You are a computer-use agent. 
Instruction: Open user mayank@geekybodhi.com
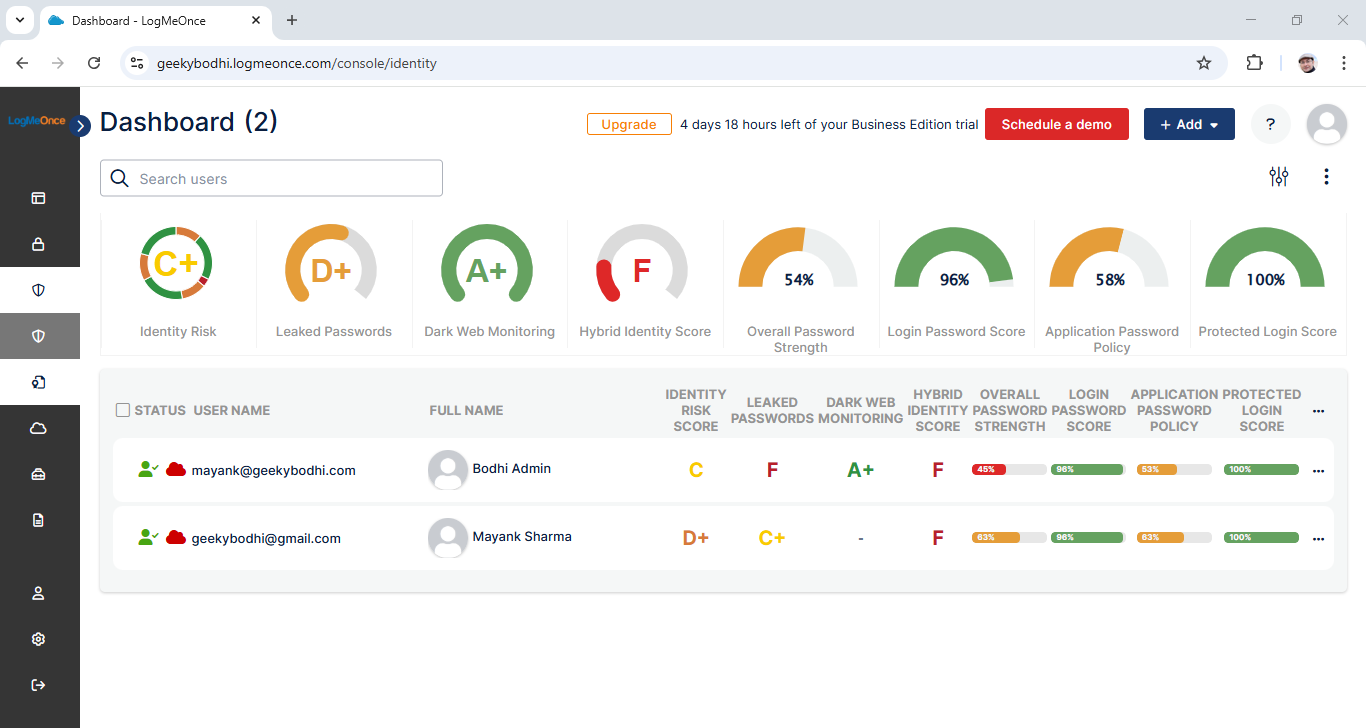click(273, 470)
